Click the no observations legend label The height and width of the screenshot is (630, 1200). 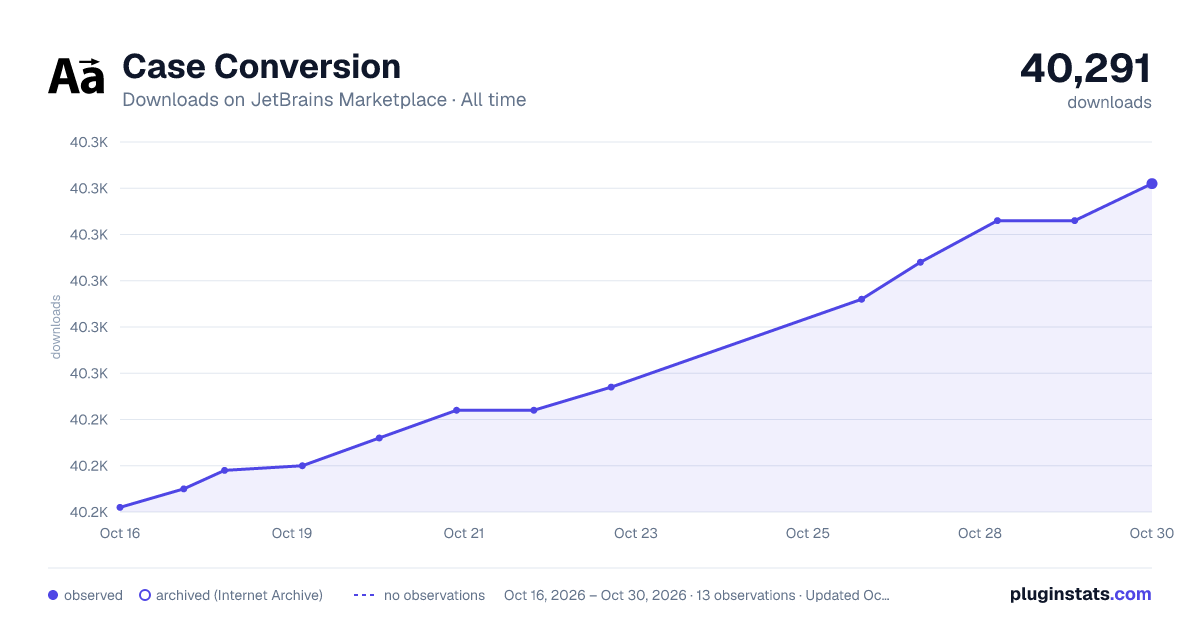click(434, 595)
